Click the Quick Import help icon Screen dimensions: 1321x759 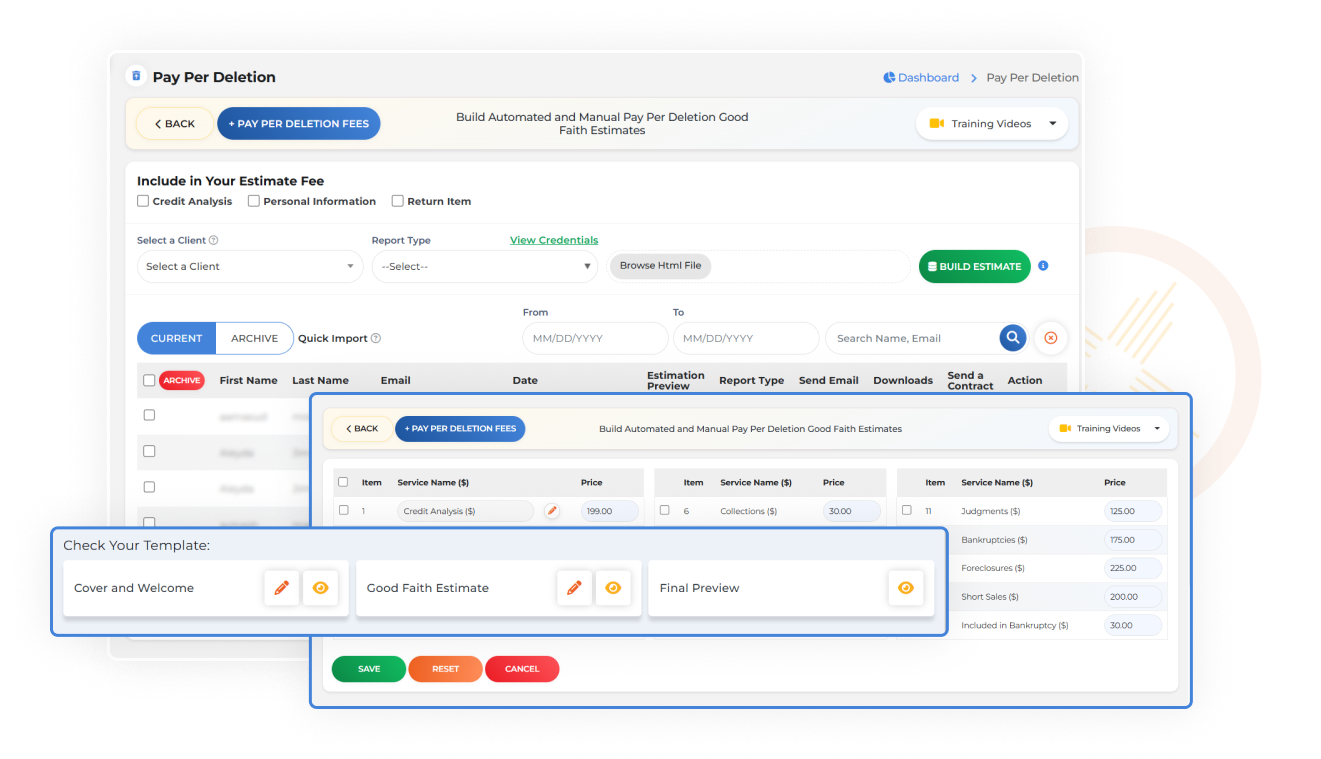(x=376, y=339)
